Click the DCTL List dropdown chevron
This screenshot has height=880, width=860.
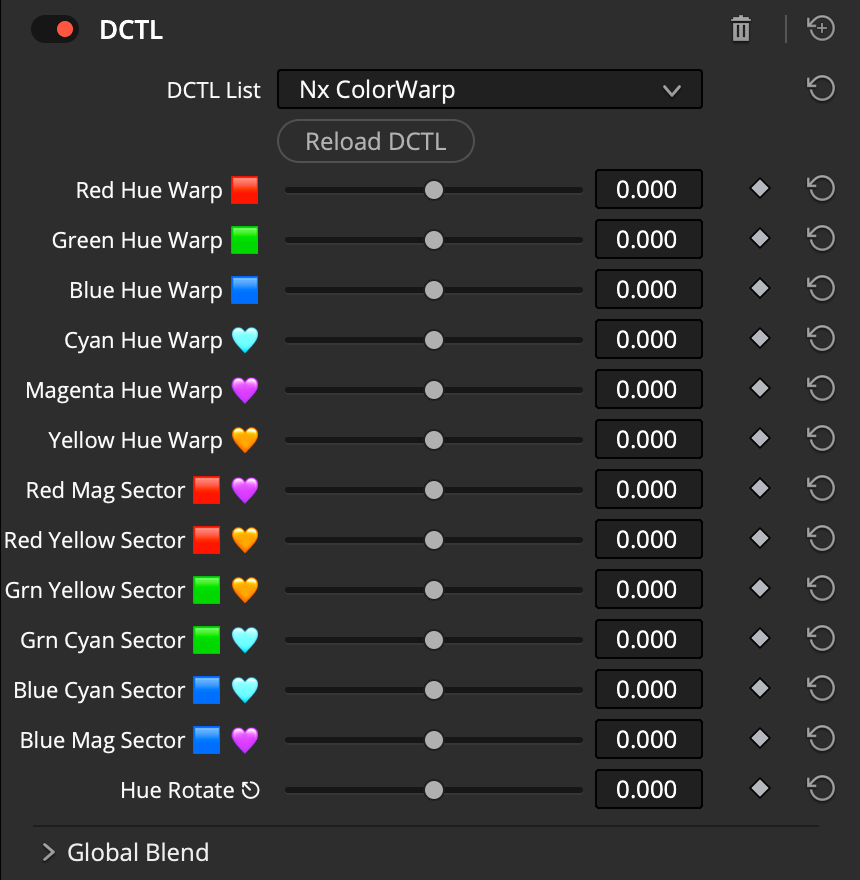pyautogui.click(x=672, y=89)
